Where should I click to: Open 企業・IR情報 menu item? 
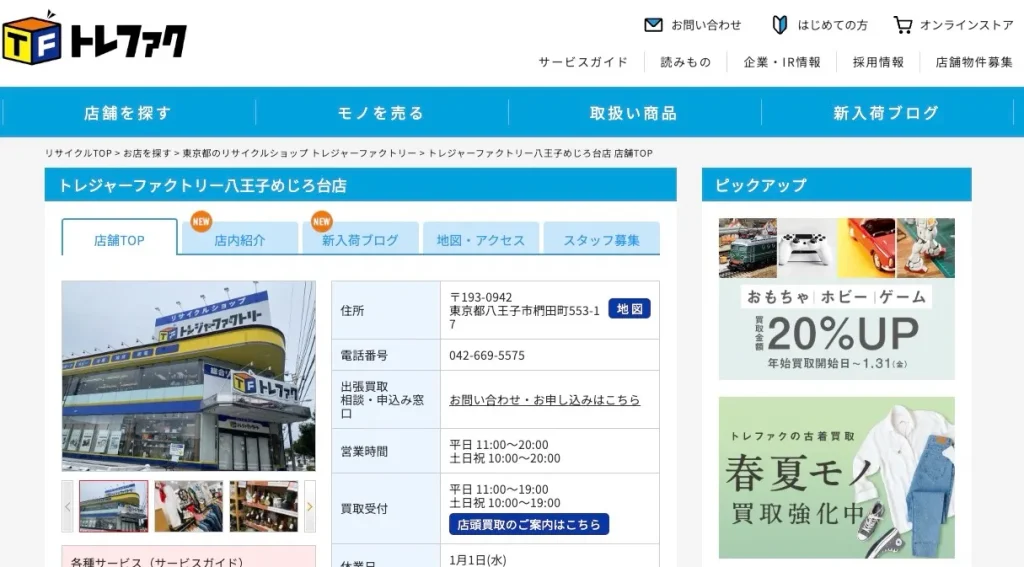(782, 62)
